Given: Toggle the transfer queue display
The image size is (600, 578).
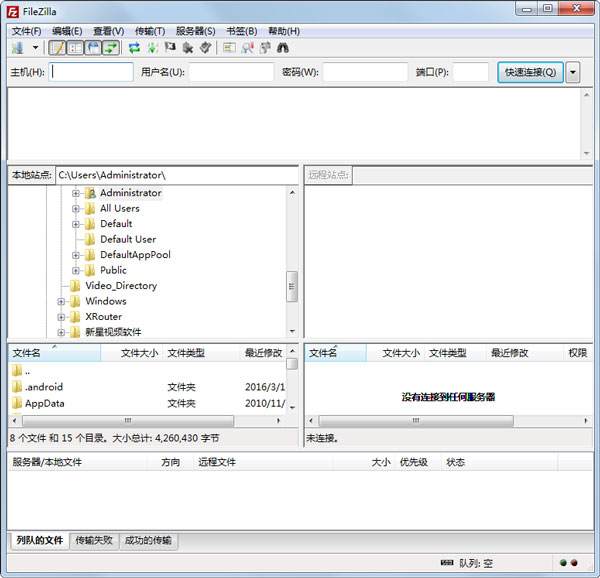Looking at the screenshot, I should click(x=110, y=47).
